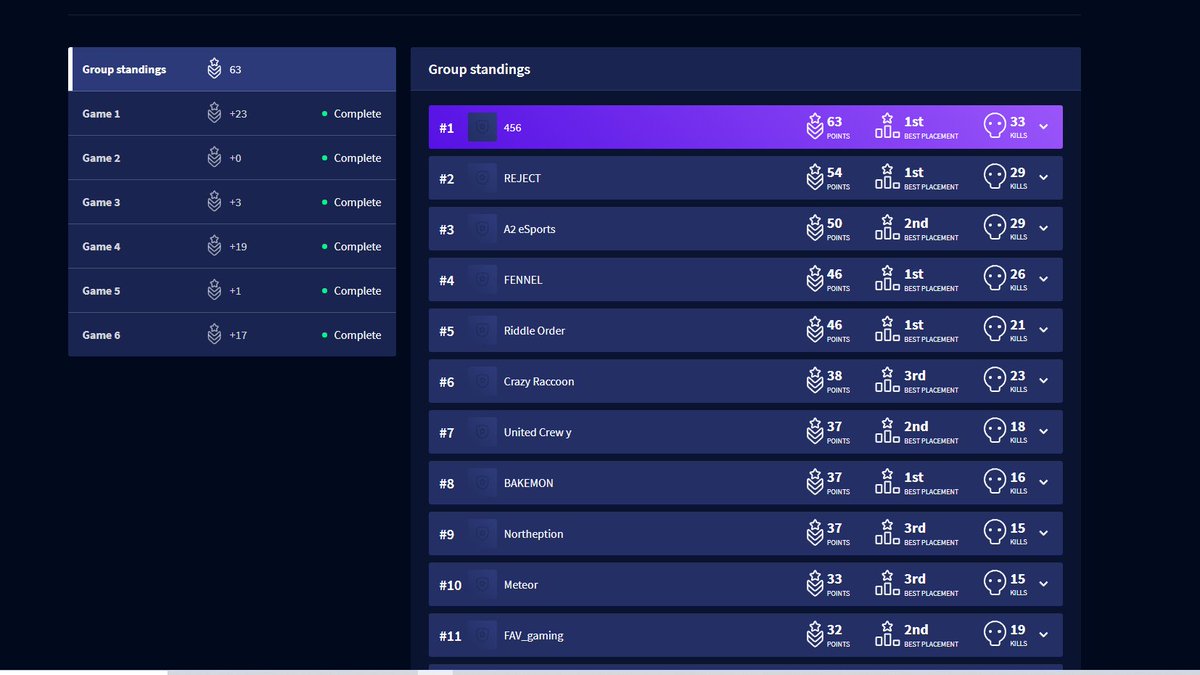Expand the A2 eSports row chevron

(1043, 229)
